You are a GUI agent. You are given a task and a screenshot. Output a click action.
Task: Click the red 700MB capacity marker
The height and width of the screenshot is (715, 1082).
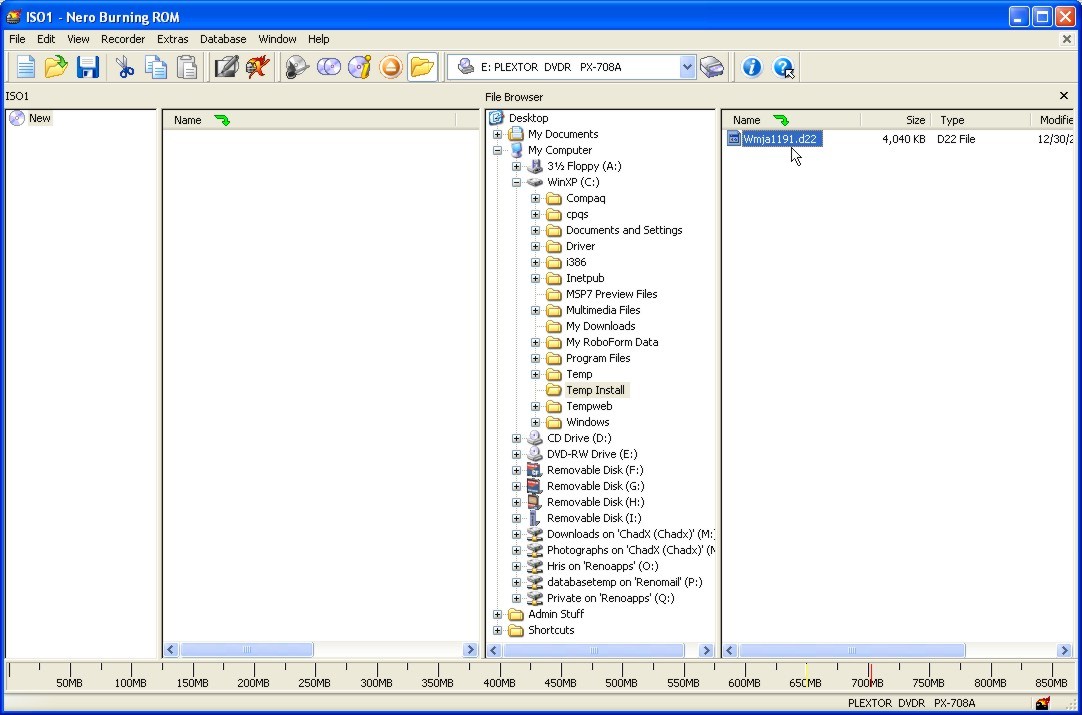click(x=870, y=674)
